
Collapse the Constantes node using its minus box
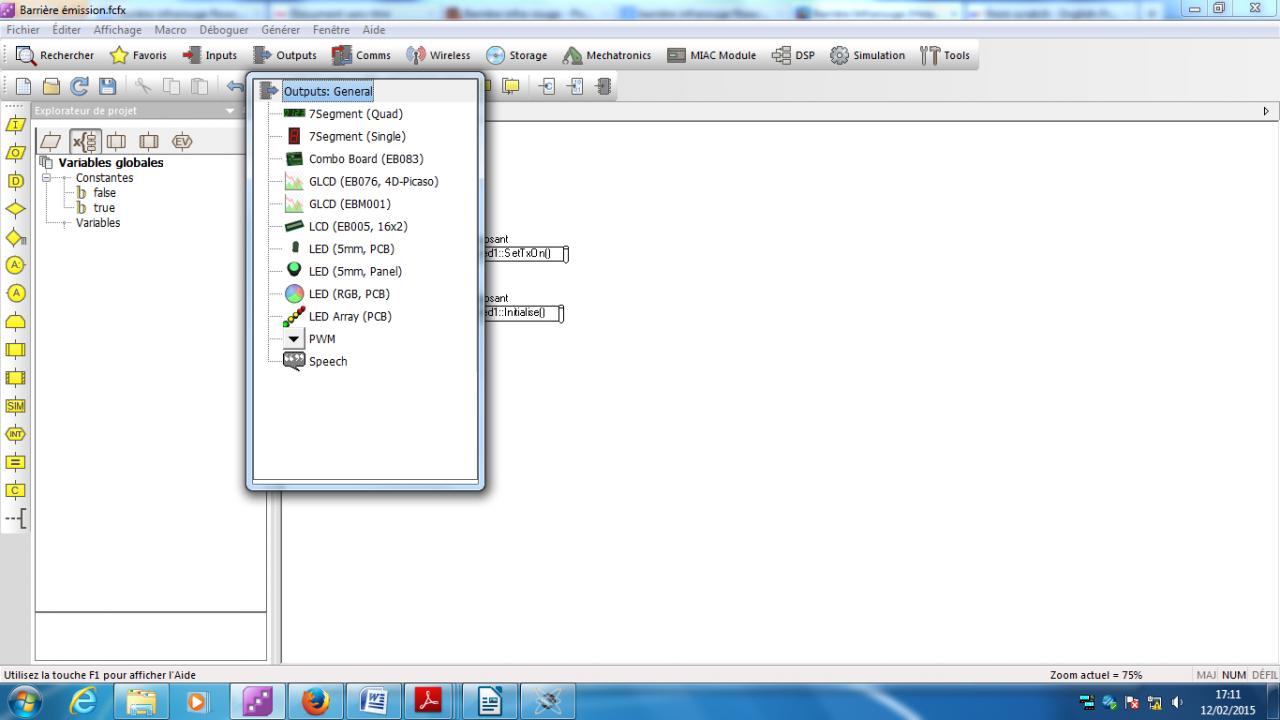point(46,178)
